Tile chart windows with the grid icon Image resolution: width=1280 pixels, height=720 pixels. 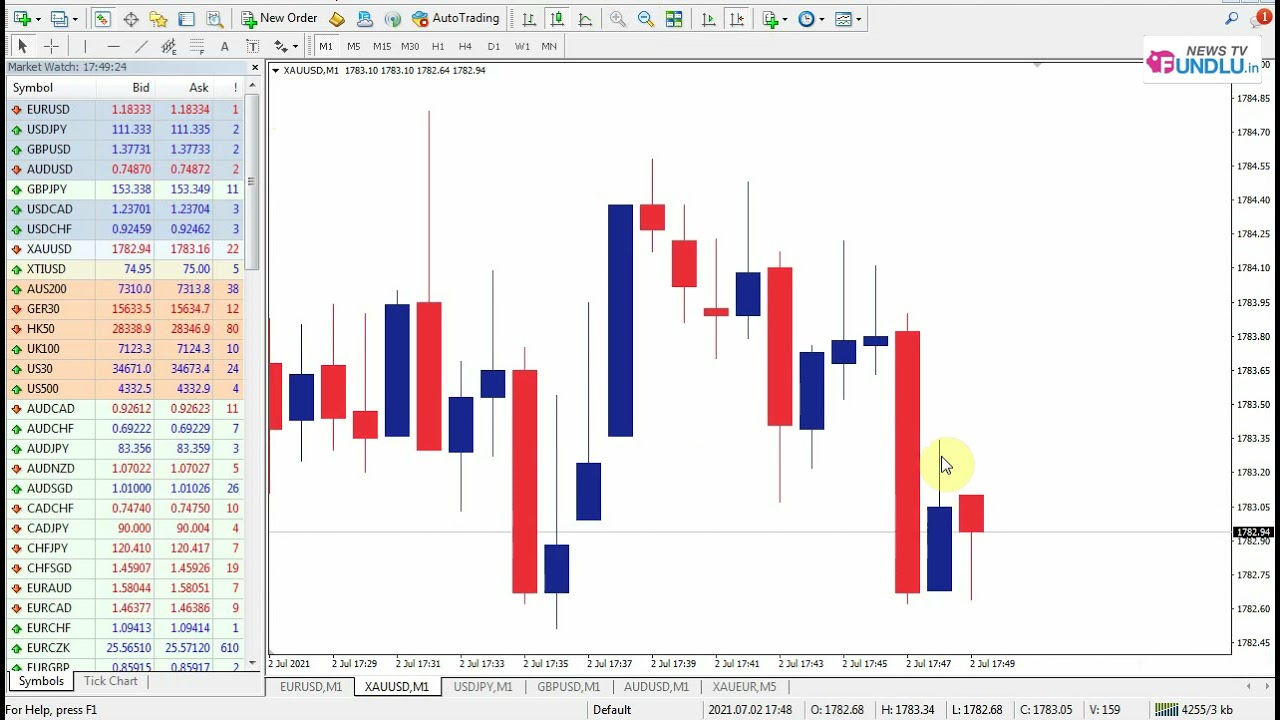(x=674, y=18)
